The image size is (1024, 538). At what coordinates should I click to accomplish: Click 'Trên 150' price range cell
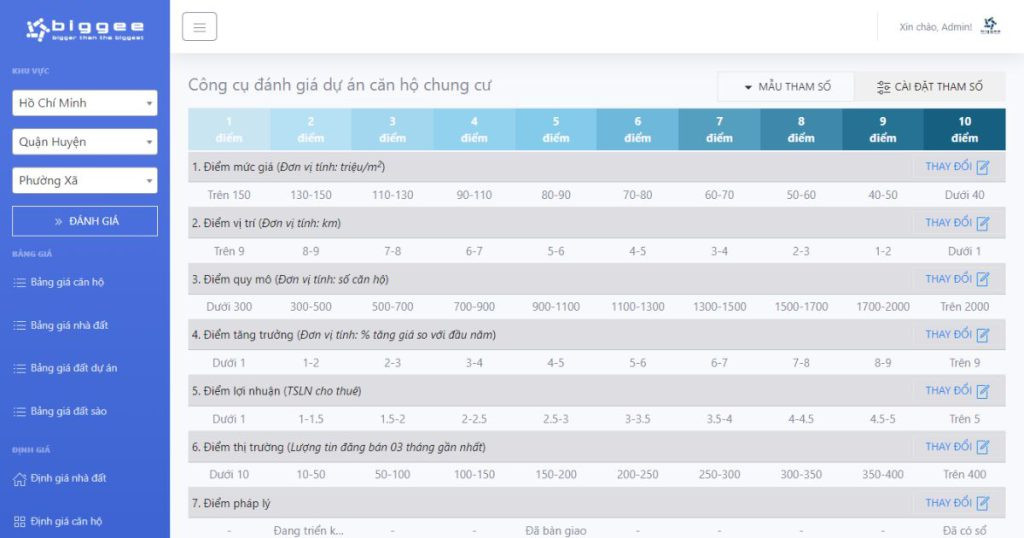click(x=229, y=195)
